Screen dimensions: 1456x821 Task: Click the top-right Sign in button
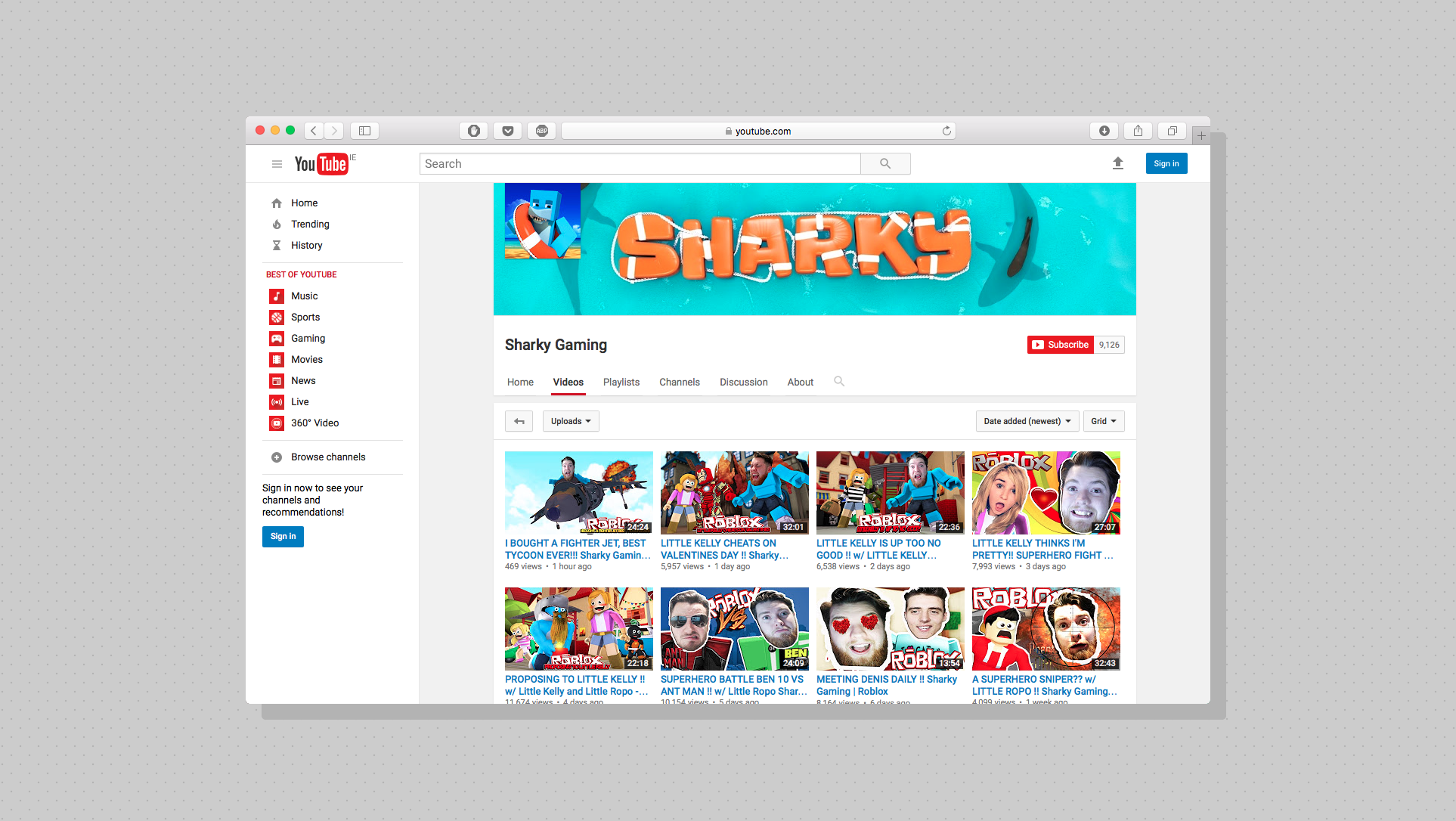[x=1166, y=163]
